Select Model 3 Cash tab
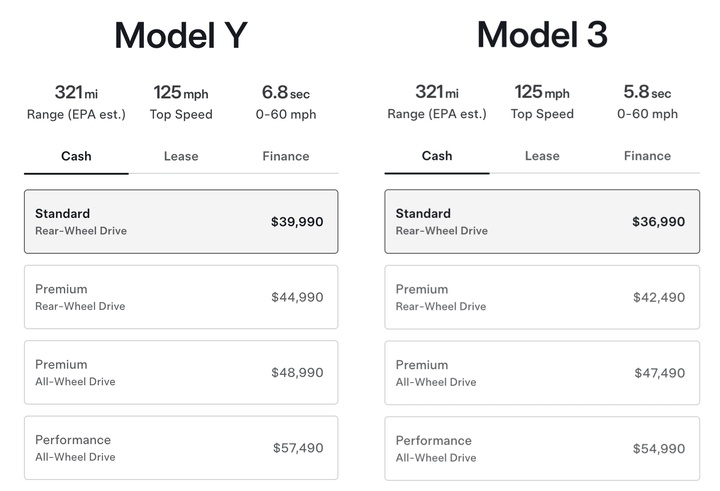 tap(437, 156)
